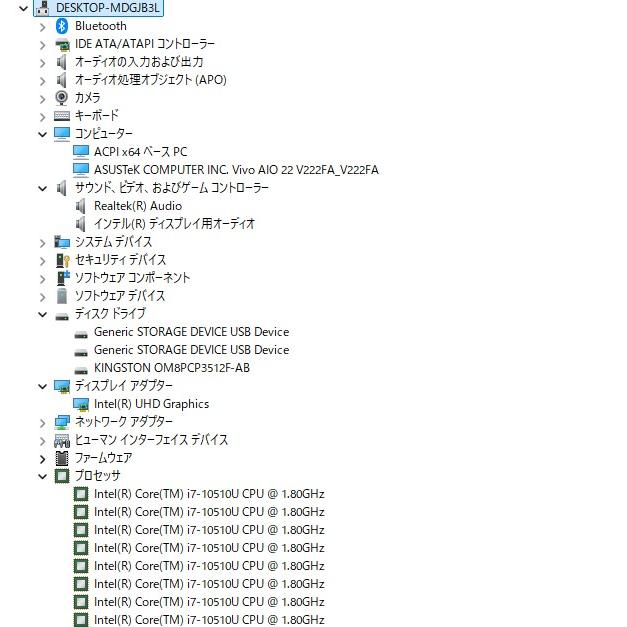The height and width of the screenshot is (627, 627).
Task: Click the network icon beside ネットワーク アダプター
Action: 62,422
